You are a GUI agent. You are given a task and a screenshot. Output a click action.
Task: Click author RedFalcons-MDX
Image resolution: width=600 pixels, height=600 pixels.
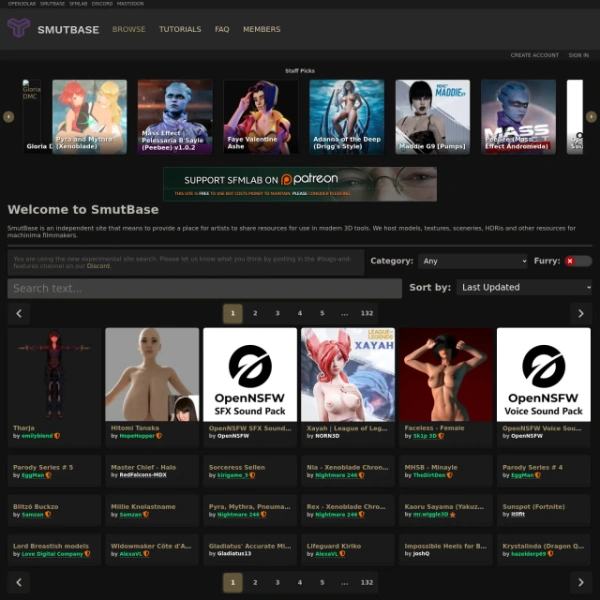(x=143, y=475)
